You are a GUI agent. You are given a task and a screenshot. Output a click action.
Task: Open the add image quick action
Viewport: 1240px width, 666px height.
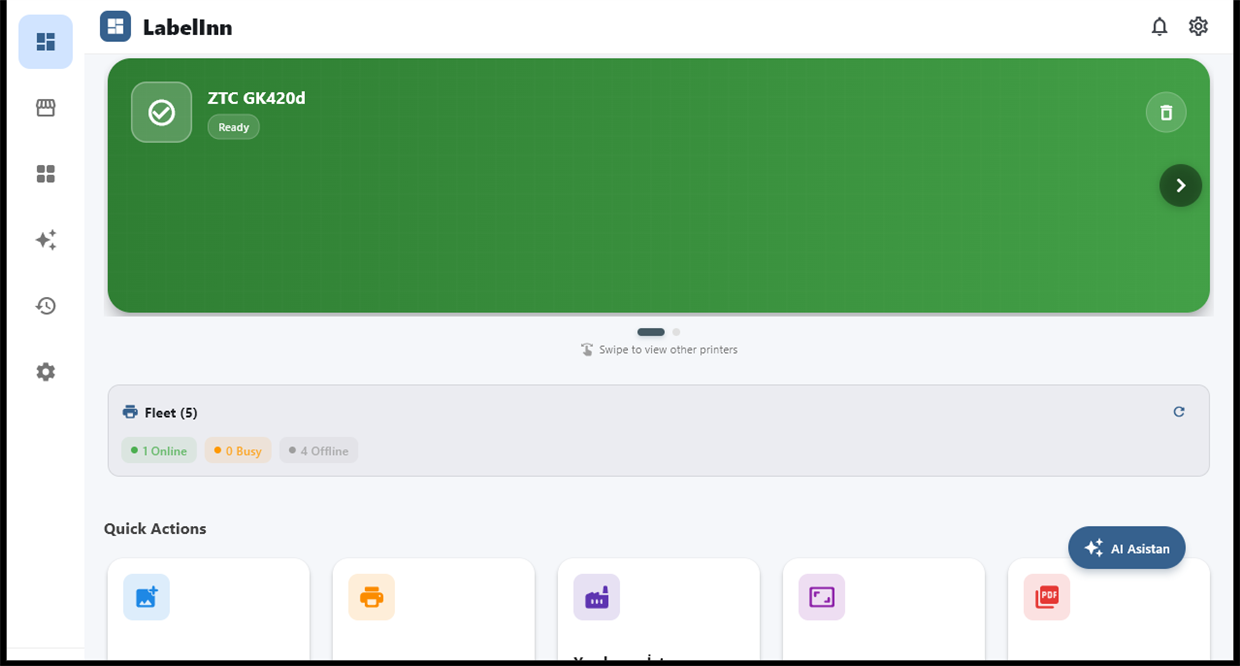point(146,597)
